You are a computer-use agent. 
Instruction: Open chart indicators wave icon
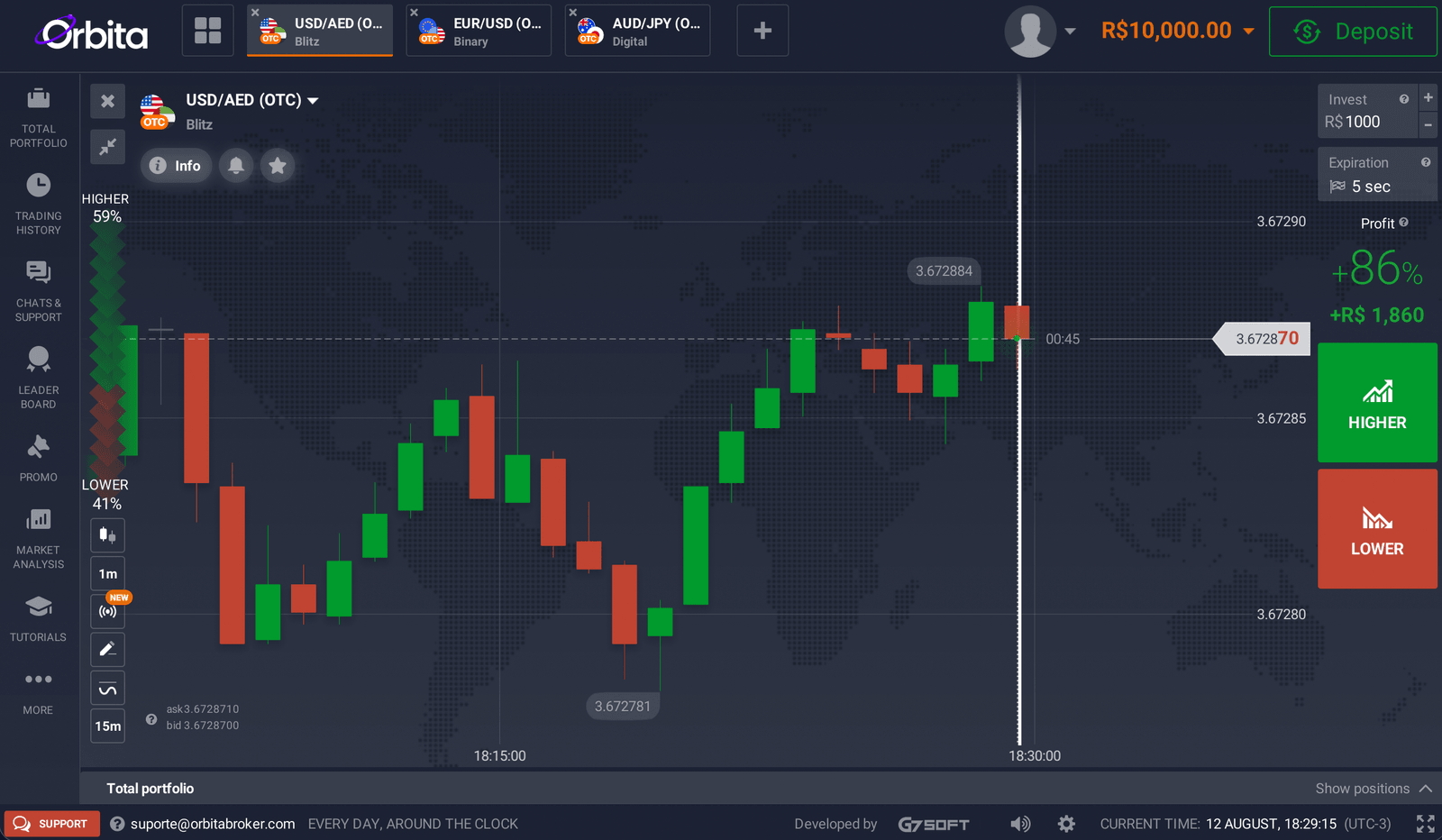(x=107, y=689)
